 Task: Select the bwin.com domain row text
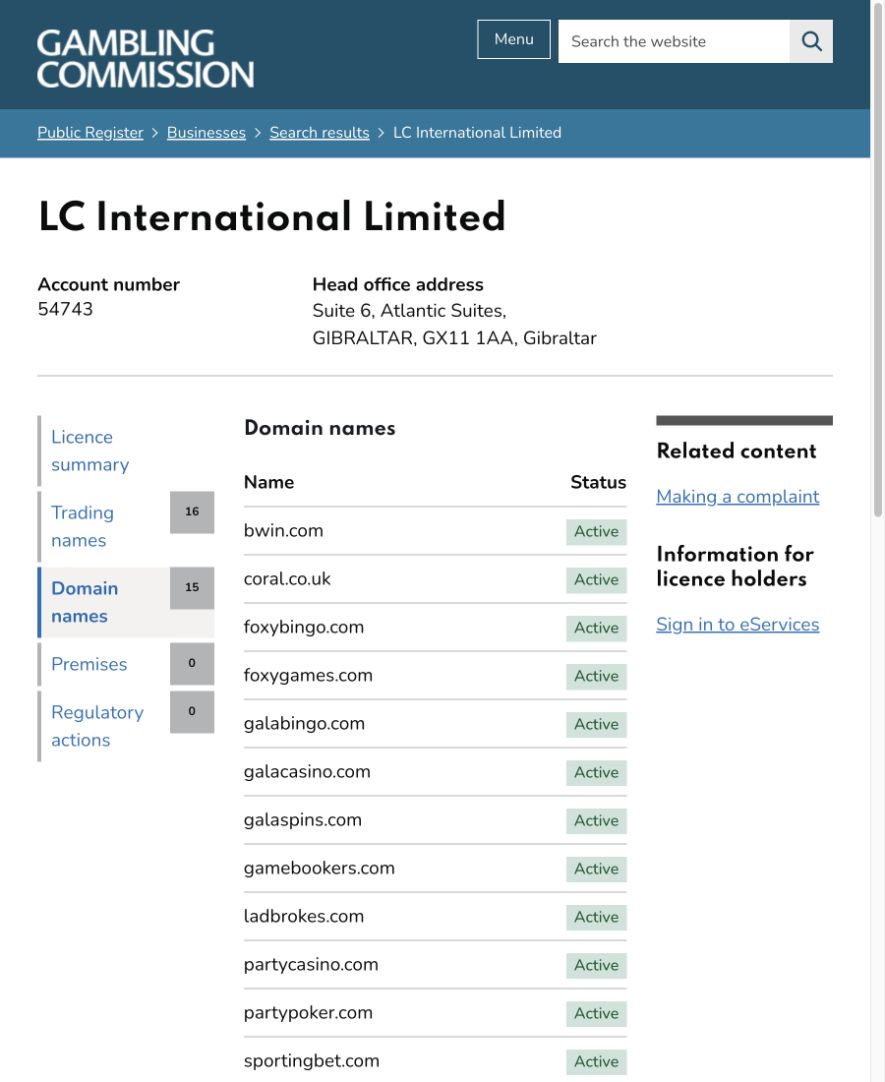coord(284,531)
